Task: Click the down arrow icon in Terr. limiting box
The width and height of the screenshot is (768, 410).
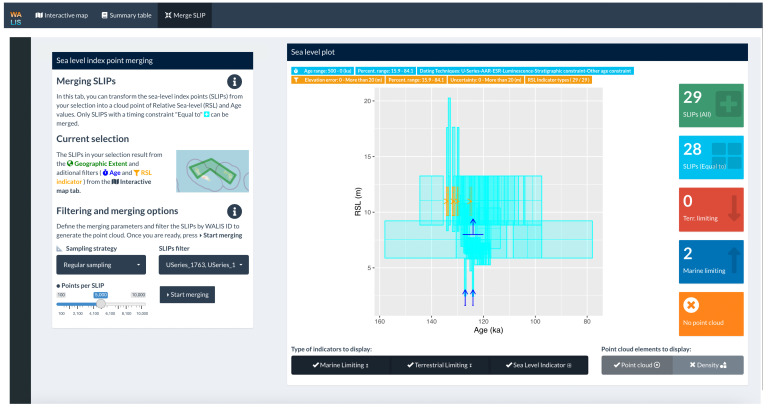Action: [734, 208]
